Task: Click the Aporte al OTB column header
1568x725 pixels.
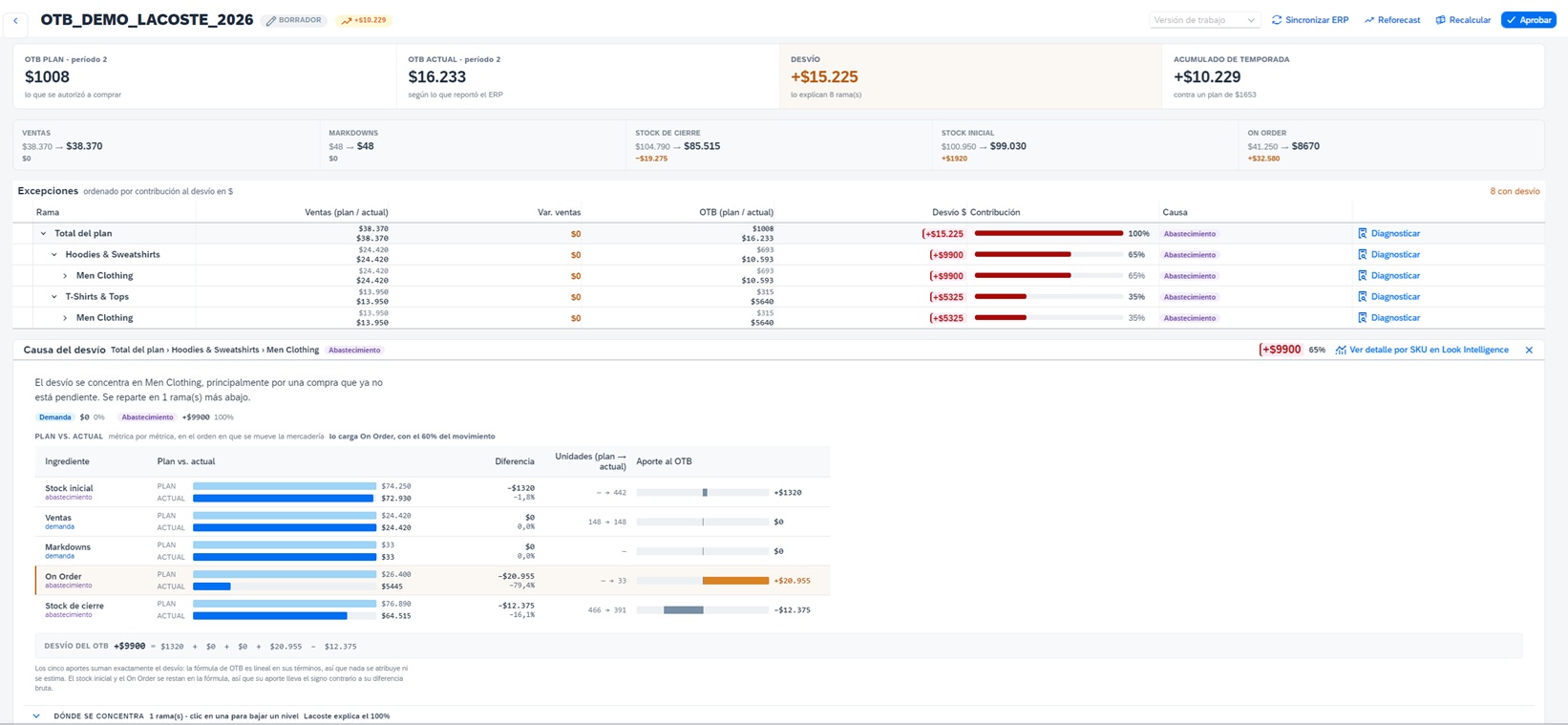Action: (664, 461)
